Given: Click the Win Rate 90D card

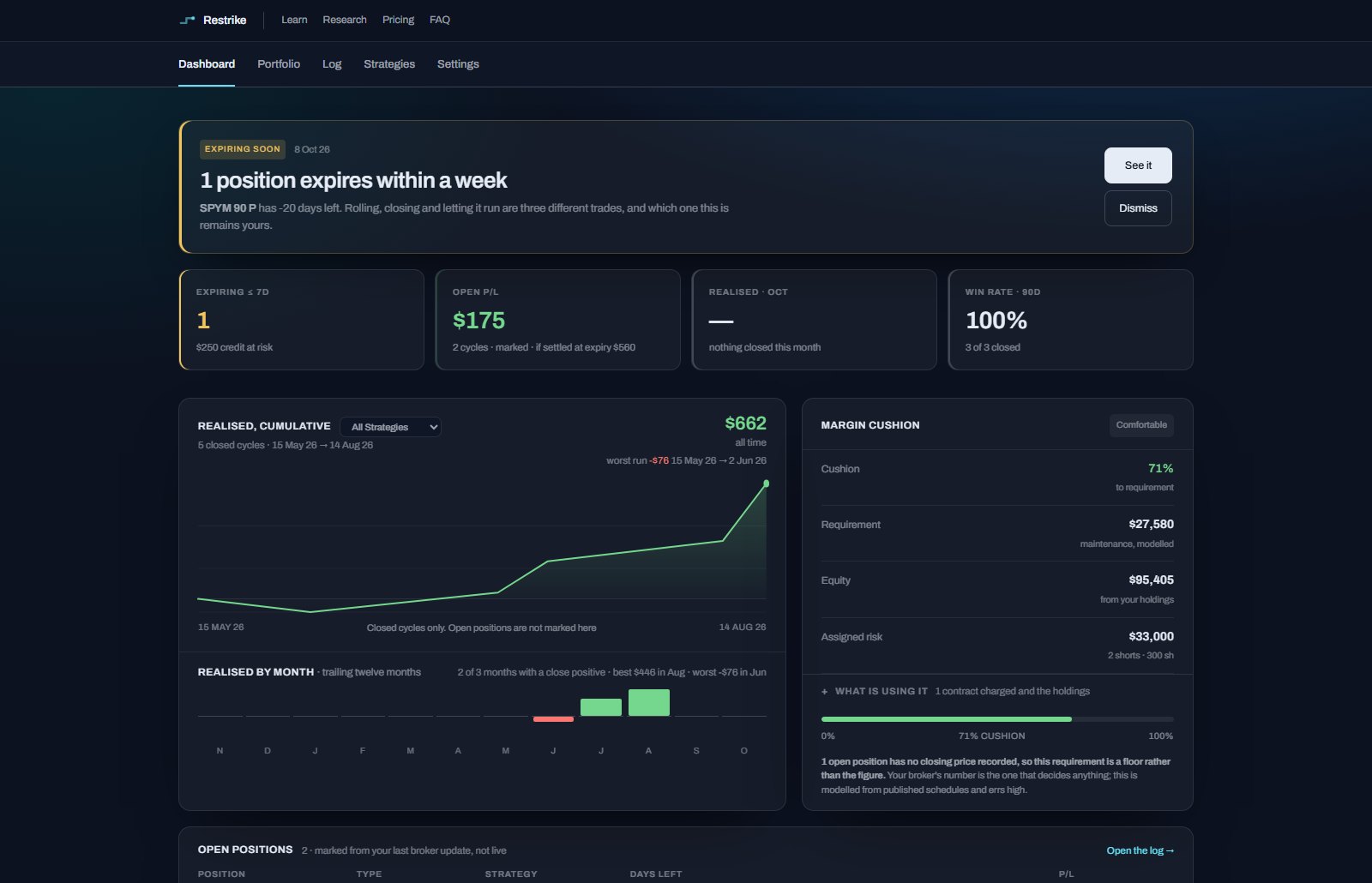Looking at the screenshot, I should 1071,320.
